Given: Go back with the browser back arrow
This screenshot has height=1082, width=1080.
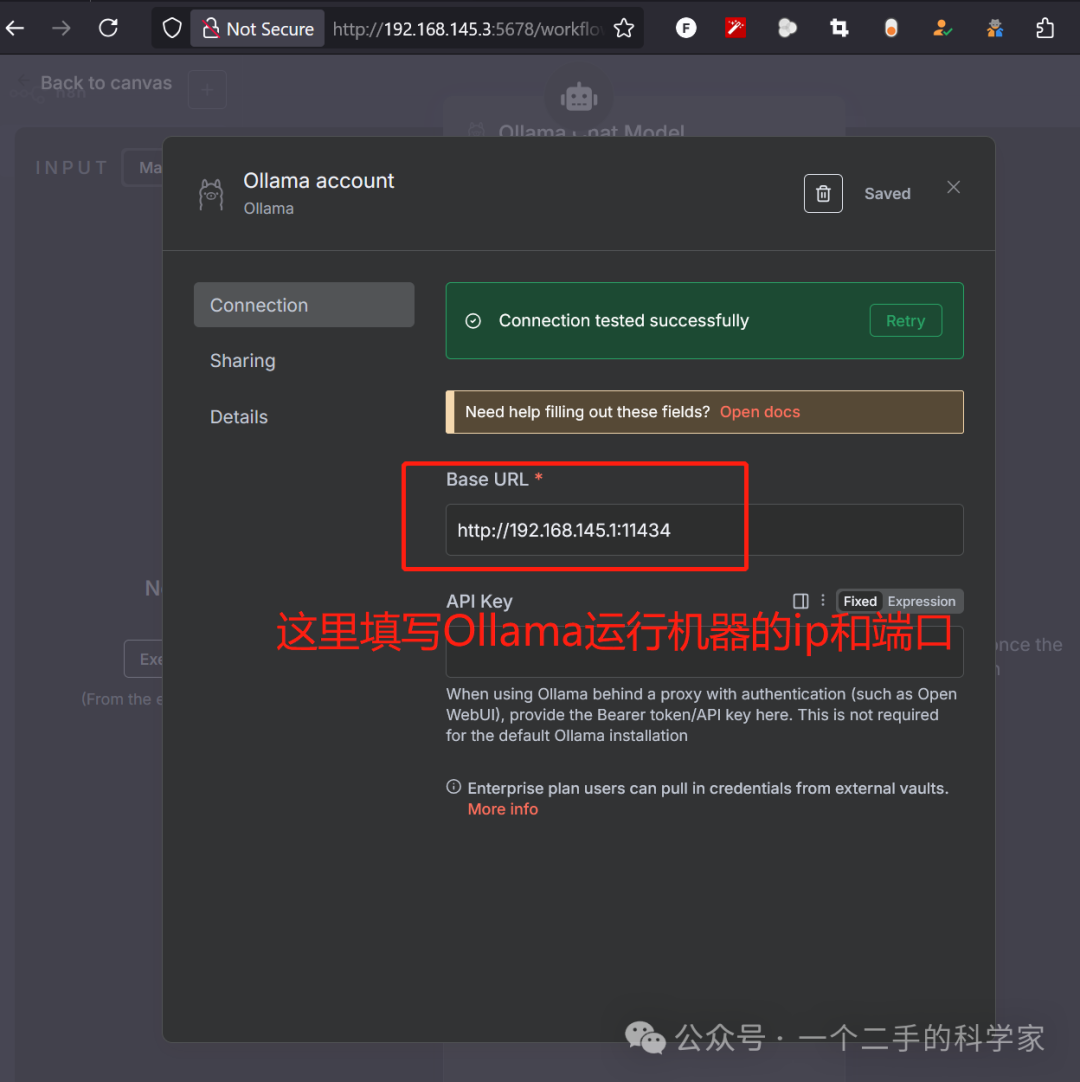Looking at the screenshot, I should tap(15, 28).
